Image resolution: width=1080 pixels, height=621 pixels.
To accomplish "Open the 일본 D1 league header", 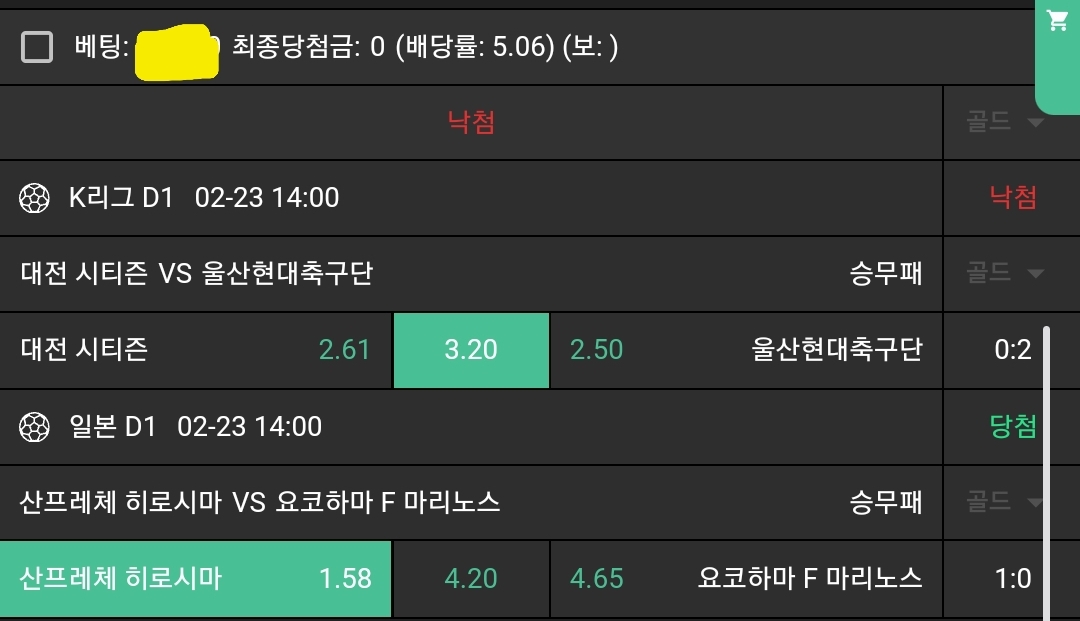I will point(196,427).
